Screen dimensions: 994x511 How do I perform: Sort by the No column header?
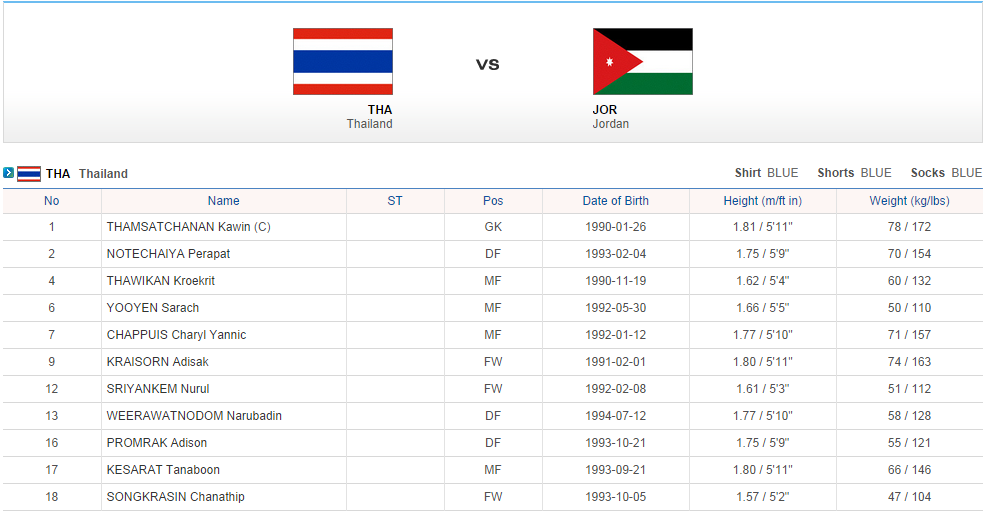(x=52, y=201)
